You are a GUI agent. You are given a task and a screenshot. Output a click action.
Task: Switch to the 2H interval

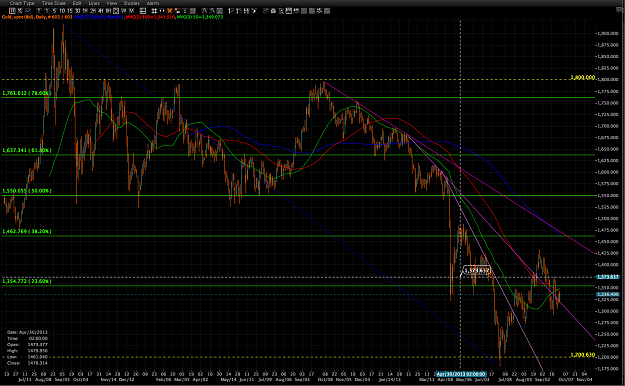point(93,11)
